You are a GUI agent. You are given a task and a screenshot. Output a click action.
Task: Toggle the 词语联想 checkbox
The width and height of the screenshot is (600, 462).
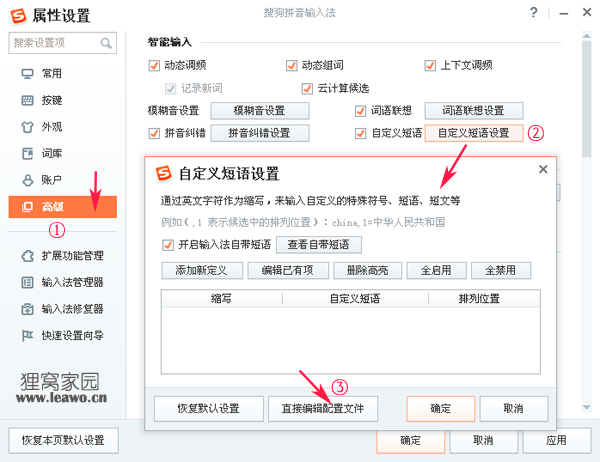(360, 111)
